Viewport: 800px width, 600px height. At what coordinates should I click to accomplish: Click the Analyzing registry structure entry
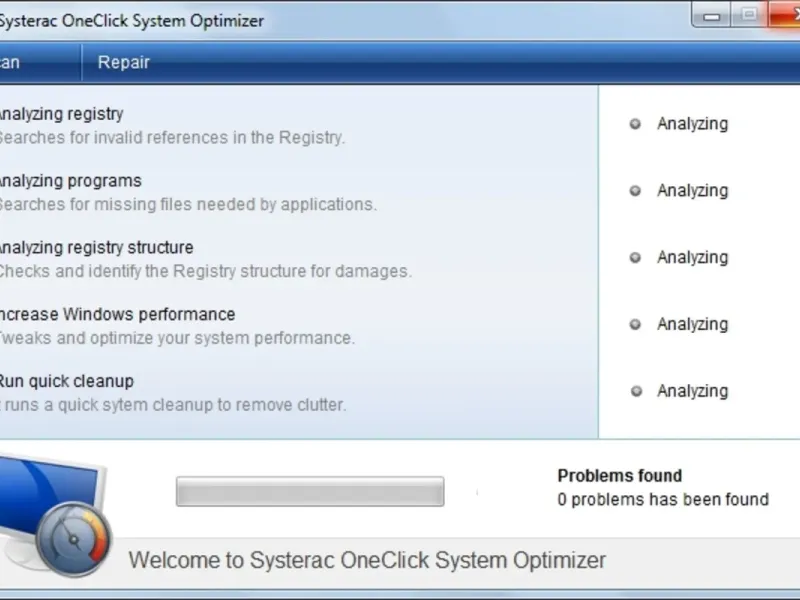[96, 248]
